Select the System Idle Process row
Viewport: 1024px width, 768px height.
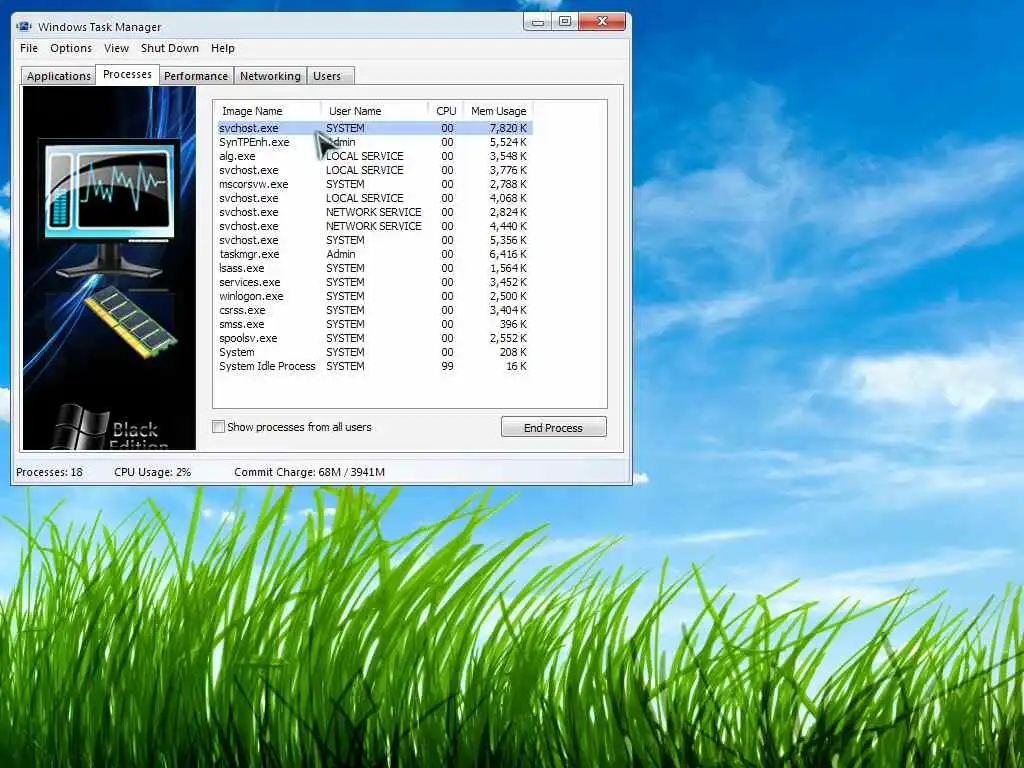click(x=374, y=366)
